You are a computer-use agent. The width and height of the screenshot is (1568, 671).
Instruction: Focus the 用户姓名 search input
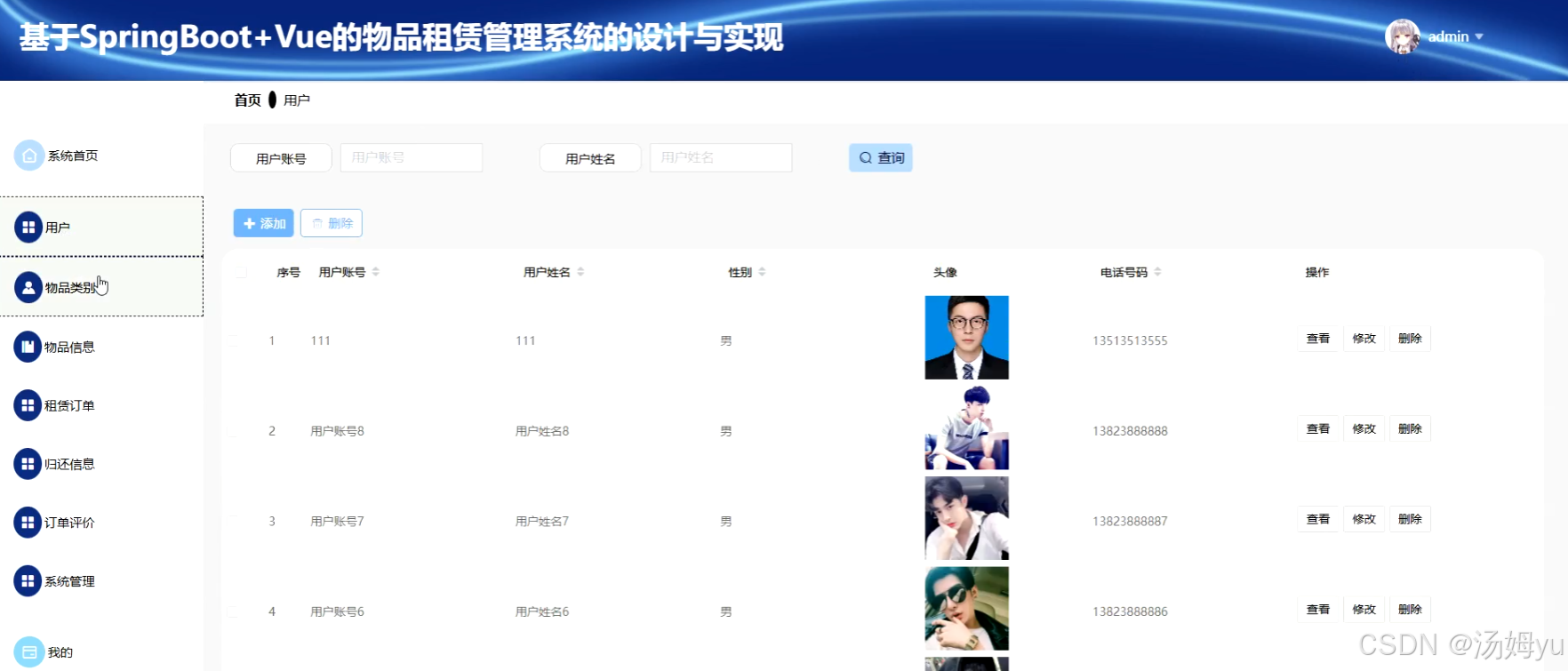pyautogui.click(x=721, y=157)
